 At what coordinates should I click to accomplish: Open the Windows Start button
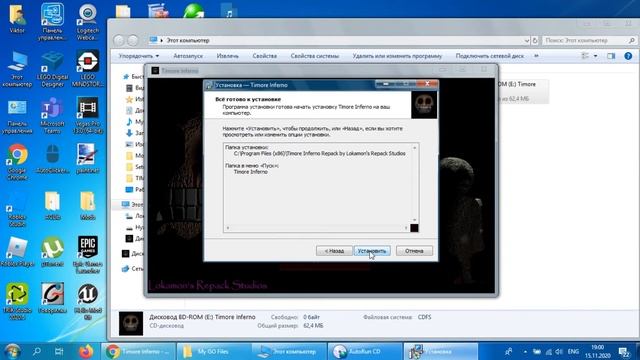[x=12, y=351]
